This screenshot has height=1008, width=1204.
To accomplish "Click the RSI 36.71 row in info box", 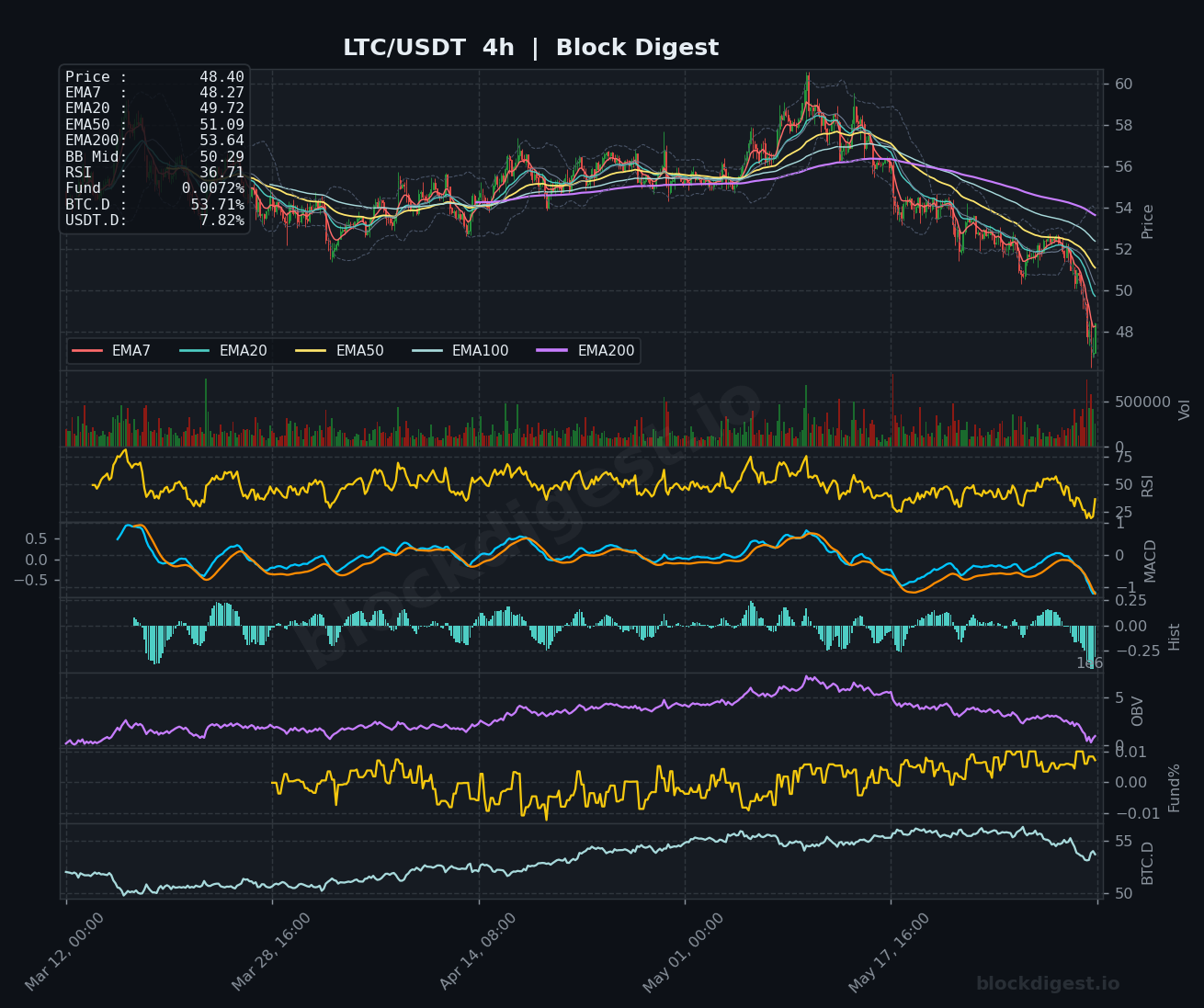I will tap(154, 172).
